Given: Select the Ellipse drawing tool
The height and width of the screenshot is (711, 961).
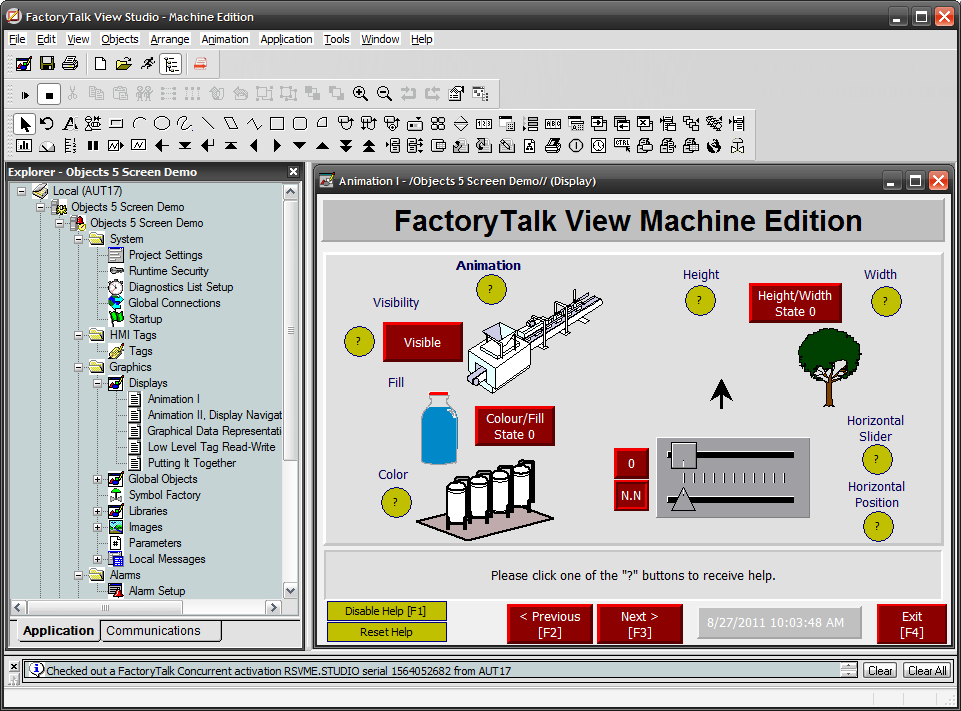Looking at the screenshot, I should 161,123.
